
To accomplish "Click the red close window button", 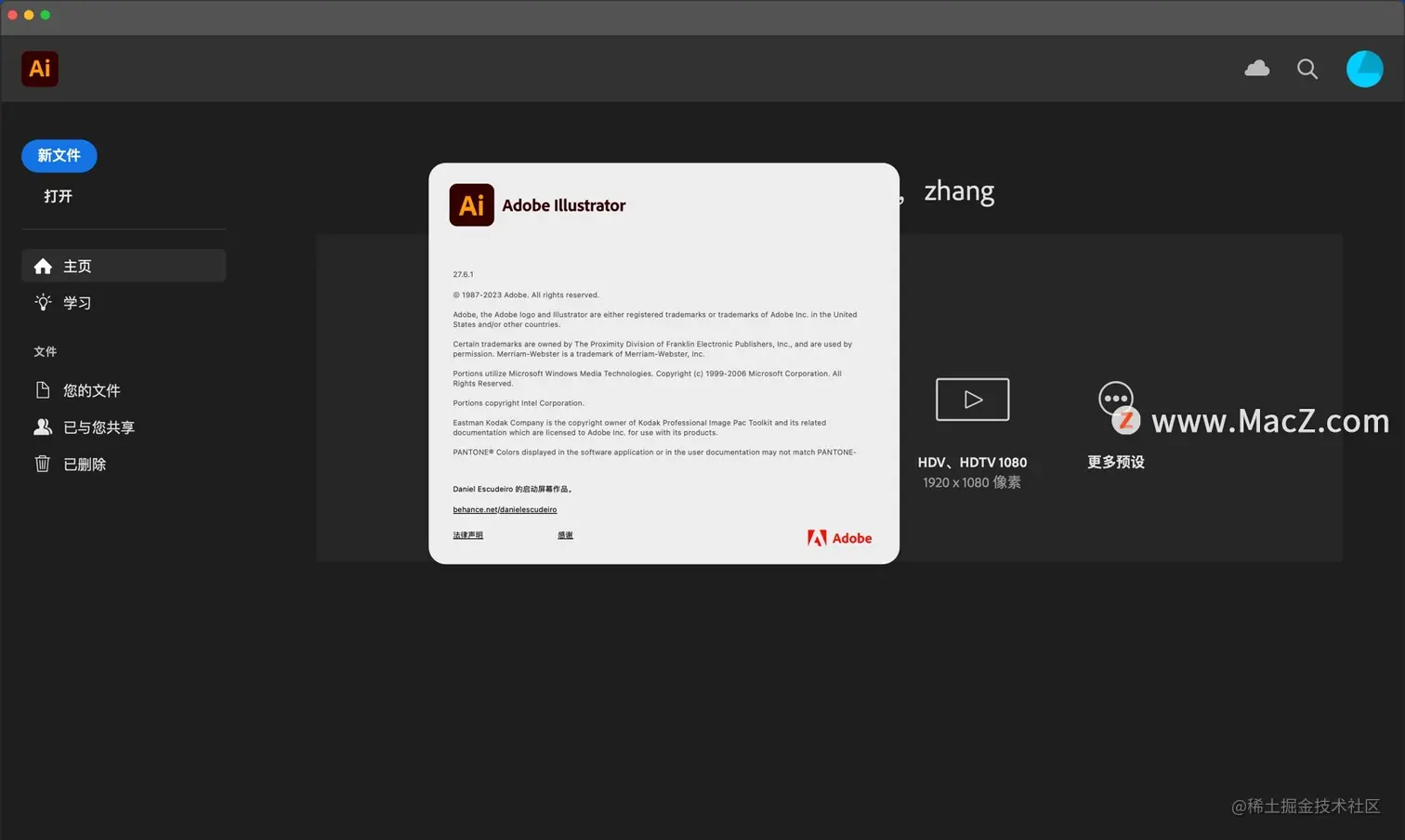I will pyautogui.click(x=13, y=15).
